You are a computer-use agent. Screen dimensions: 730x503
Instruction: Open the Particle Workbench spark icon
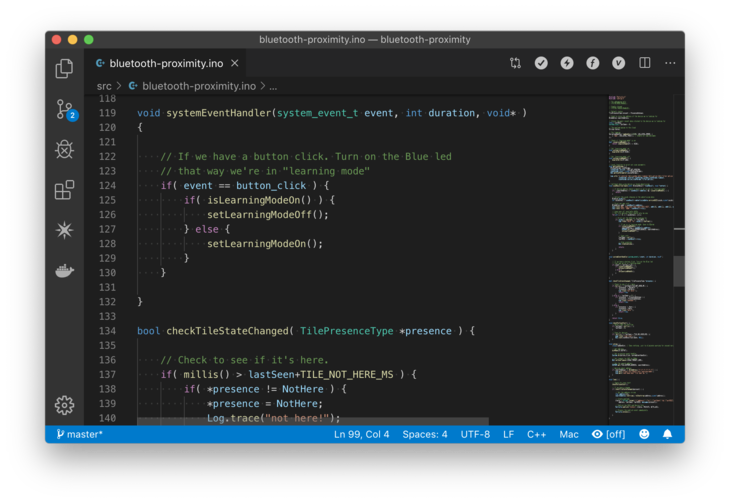[64, 230]
